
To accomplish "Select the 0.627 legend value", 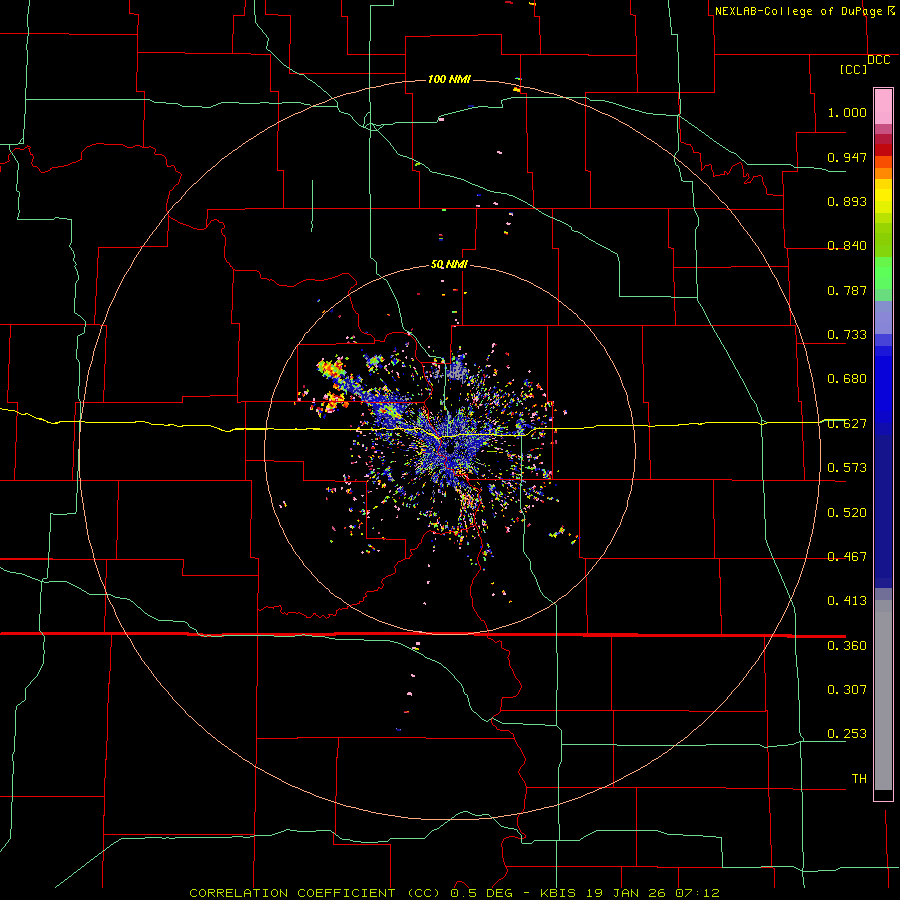I will (847, 424).
